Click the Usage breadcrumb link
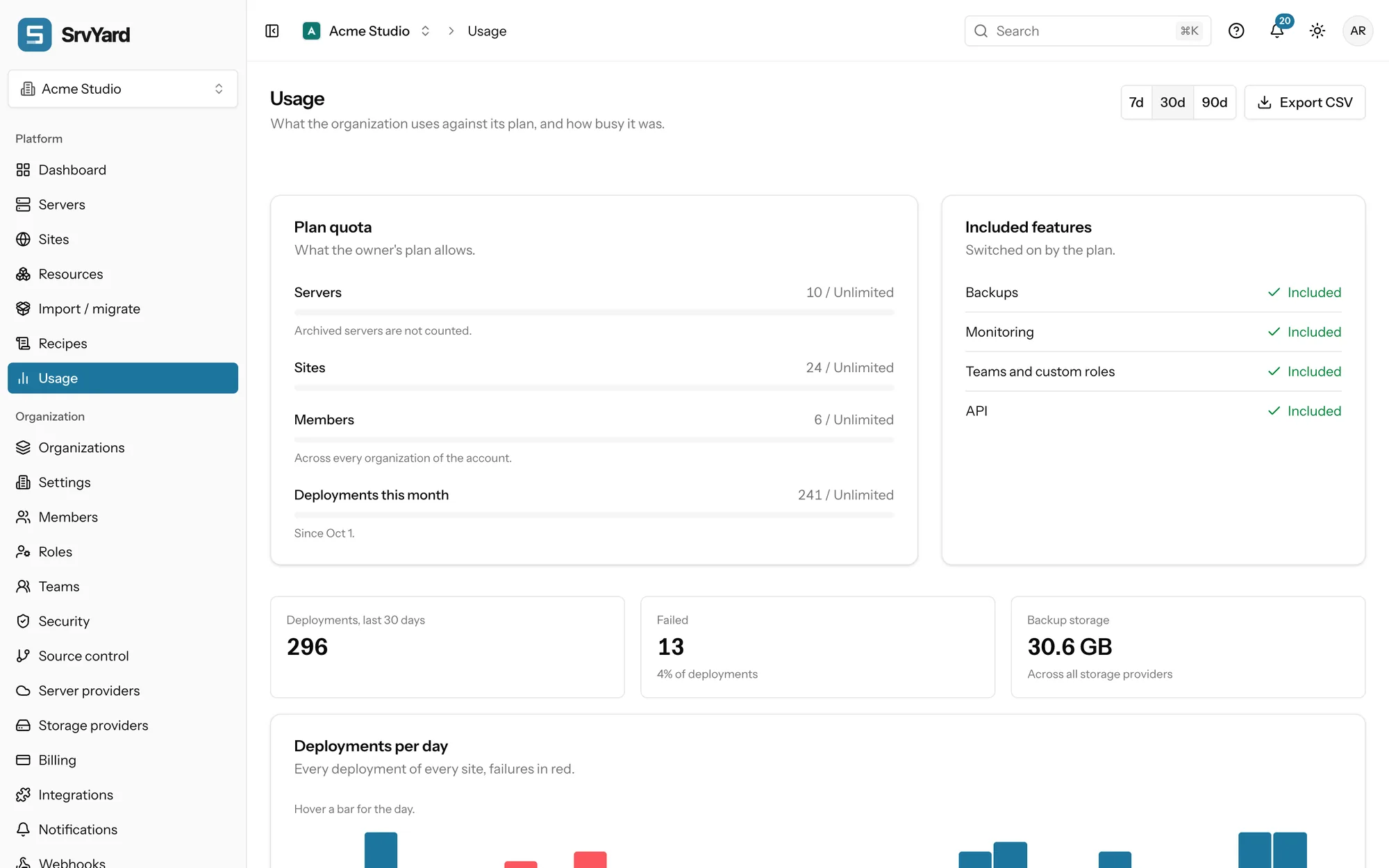Screen dimensions: 1389x868 [x=487, y=31]
